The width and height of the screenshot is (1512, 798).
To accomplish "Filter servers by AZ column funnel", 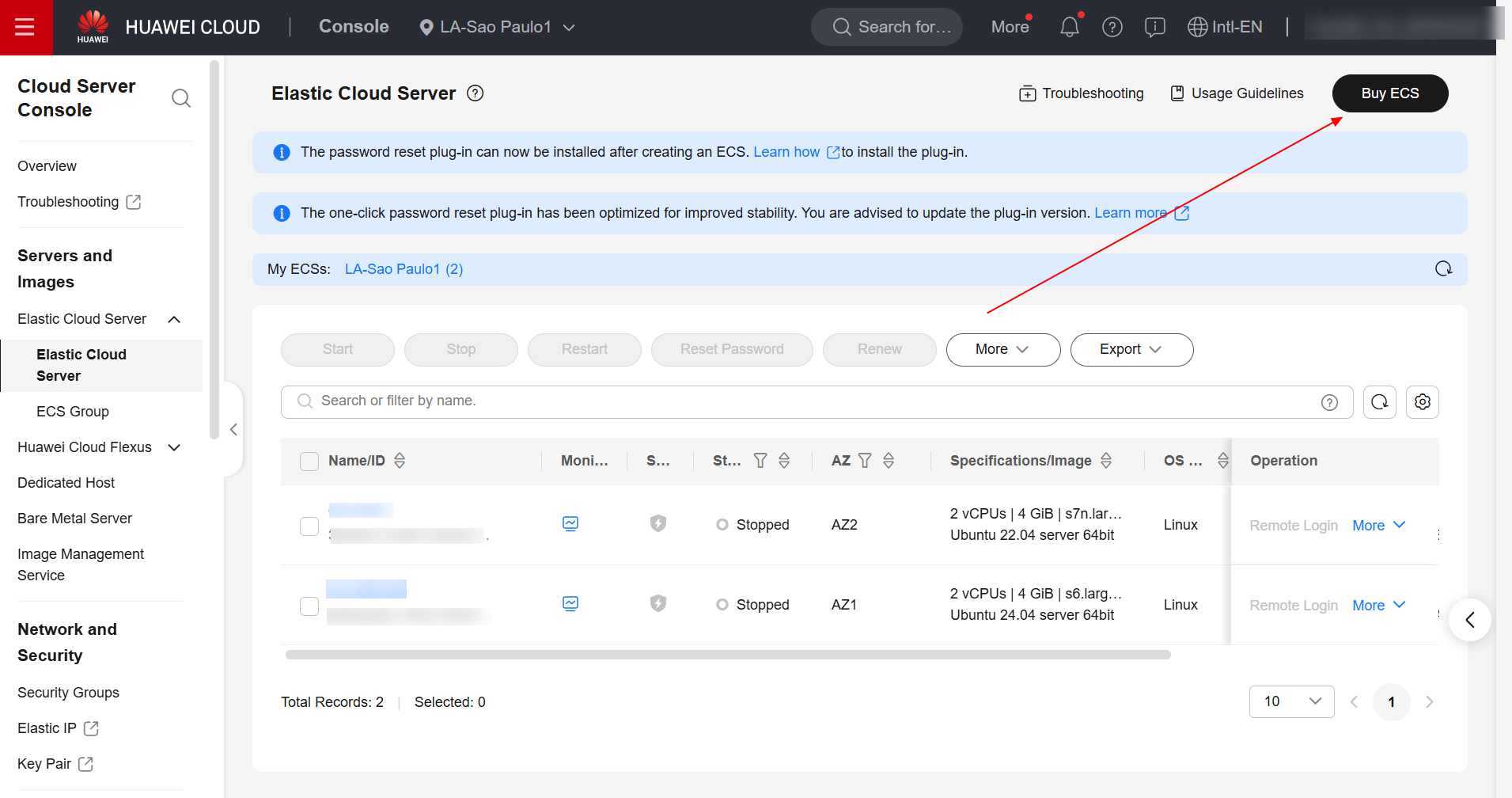I will point(865,461).
